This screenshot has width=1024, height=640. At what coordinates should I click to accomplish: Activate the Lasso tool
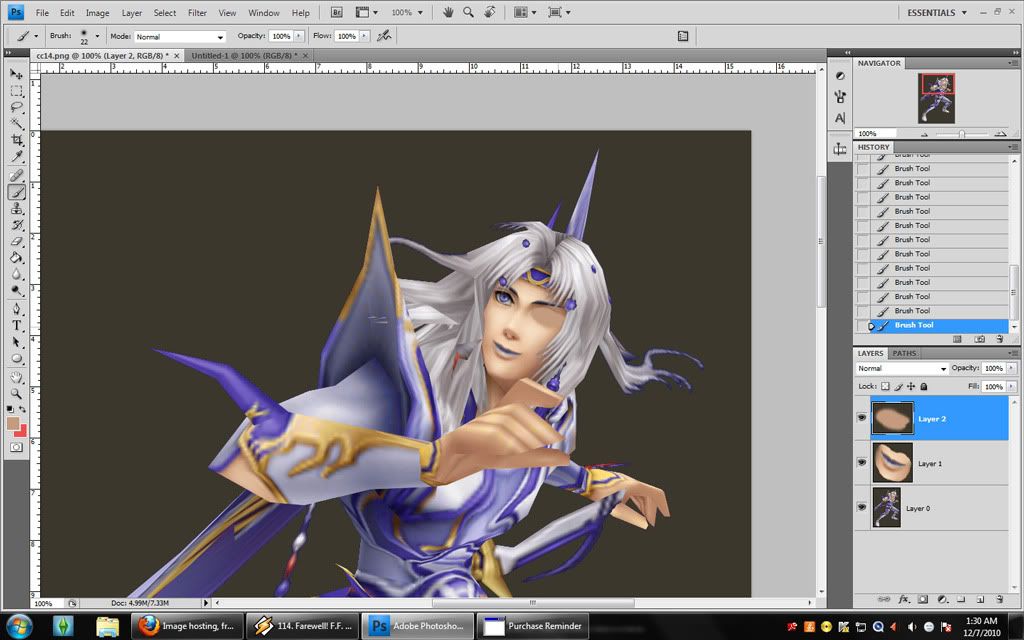pos(17,106)
